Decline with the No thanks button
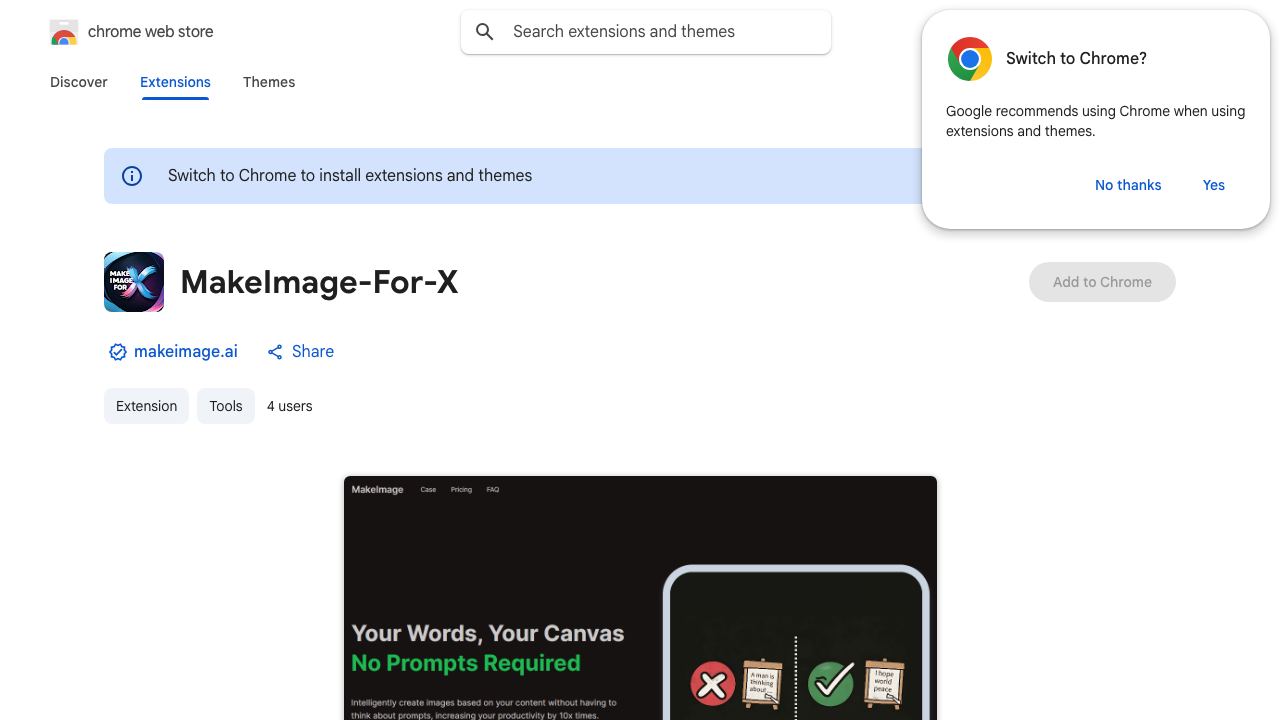The height and width of the screenshot is (720, 1280). coord(1128,185)
